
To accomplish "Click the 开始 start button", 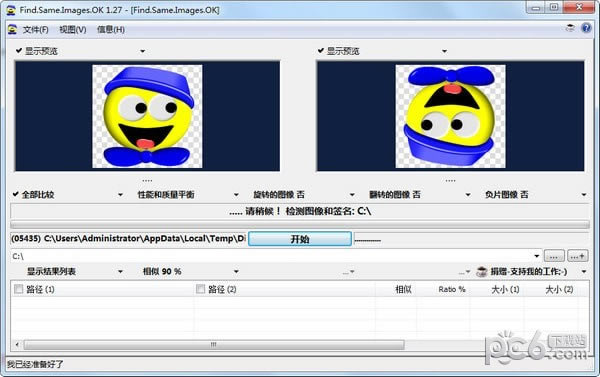I will pos(300,239).
